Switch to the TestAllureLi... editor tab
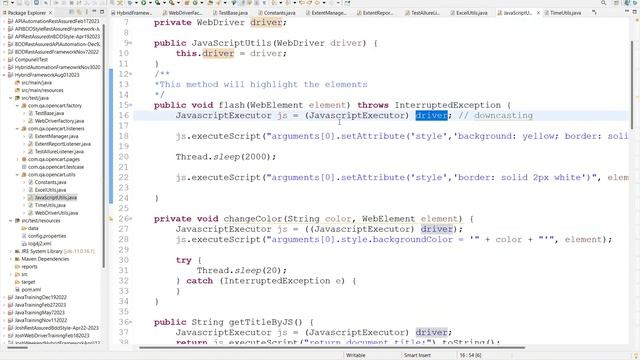Screen dimensions: 640x360 [x=422, y=13]
